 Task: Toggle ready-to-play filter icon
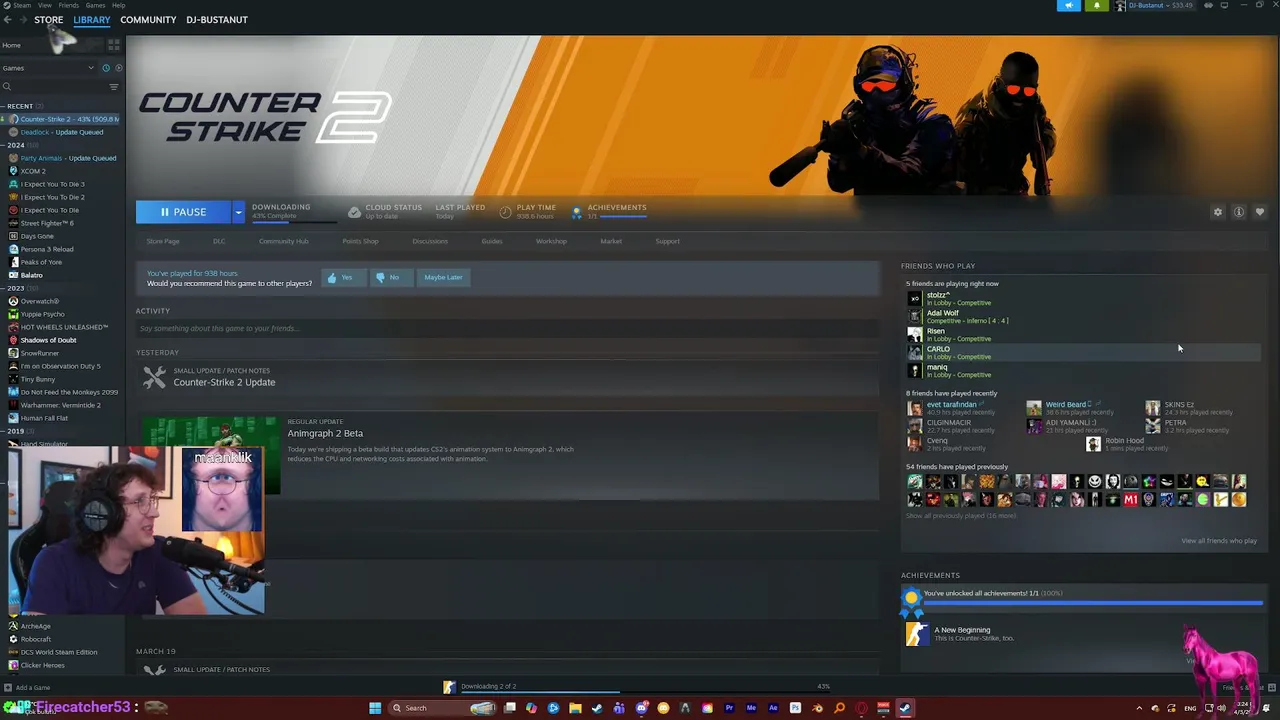118,68
